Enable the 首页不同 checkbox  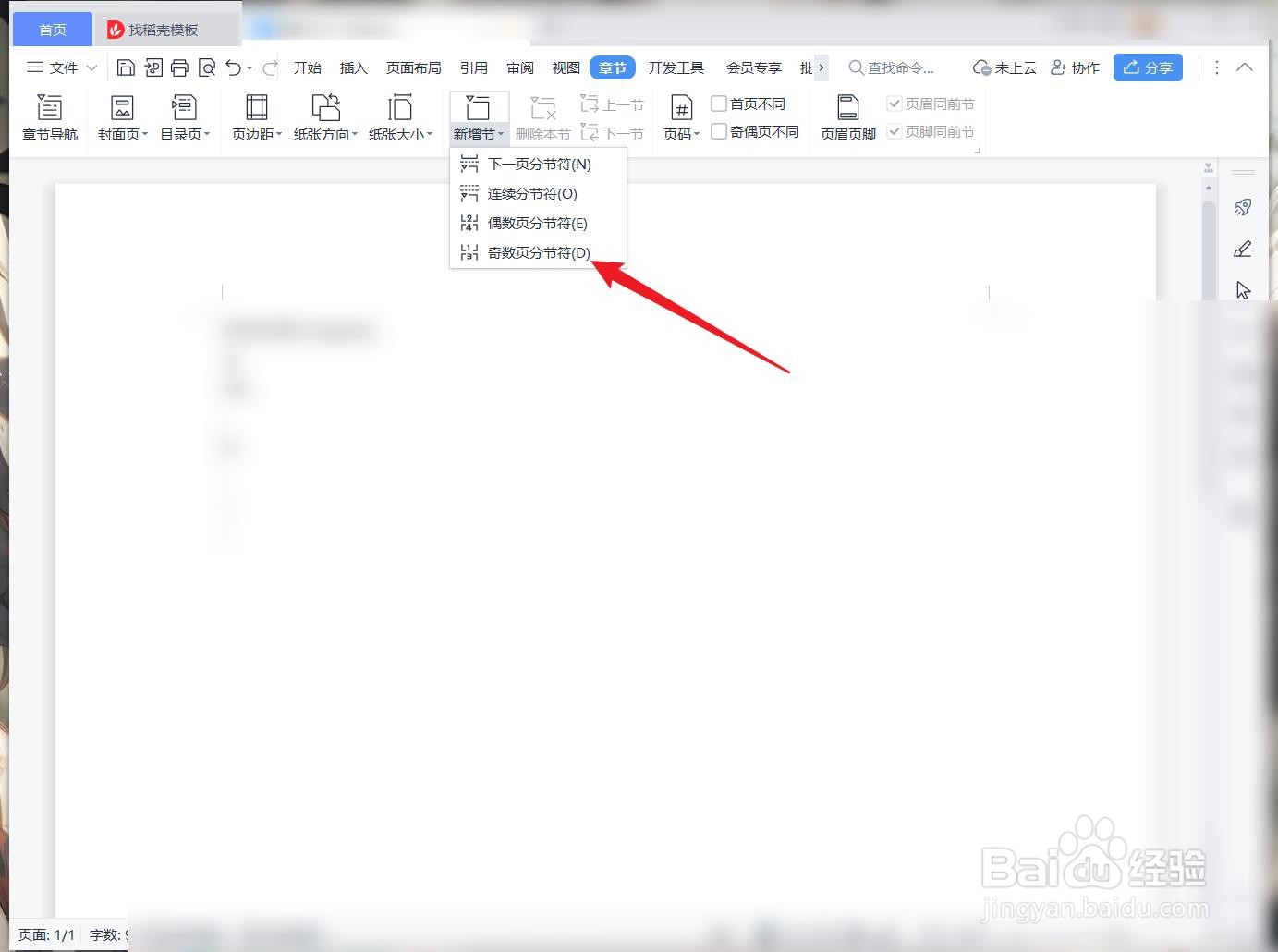pos(719,103)
